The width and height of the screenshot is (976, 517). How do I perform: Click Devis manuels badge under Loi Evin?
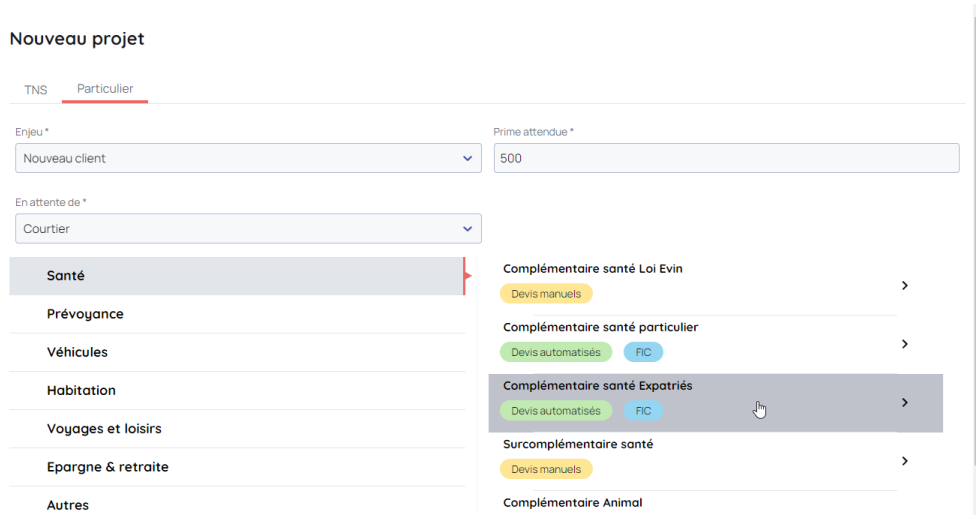tap(546, 294)
